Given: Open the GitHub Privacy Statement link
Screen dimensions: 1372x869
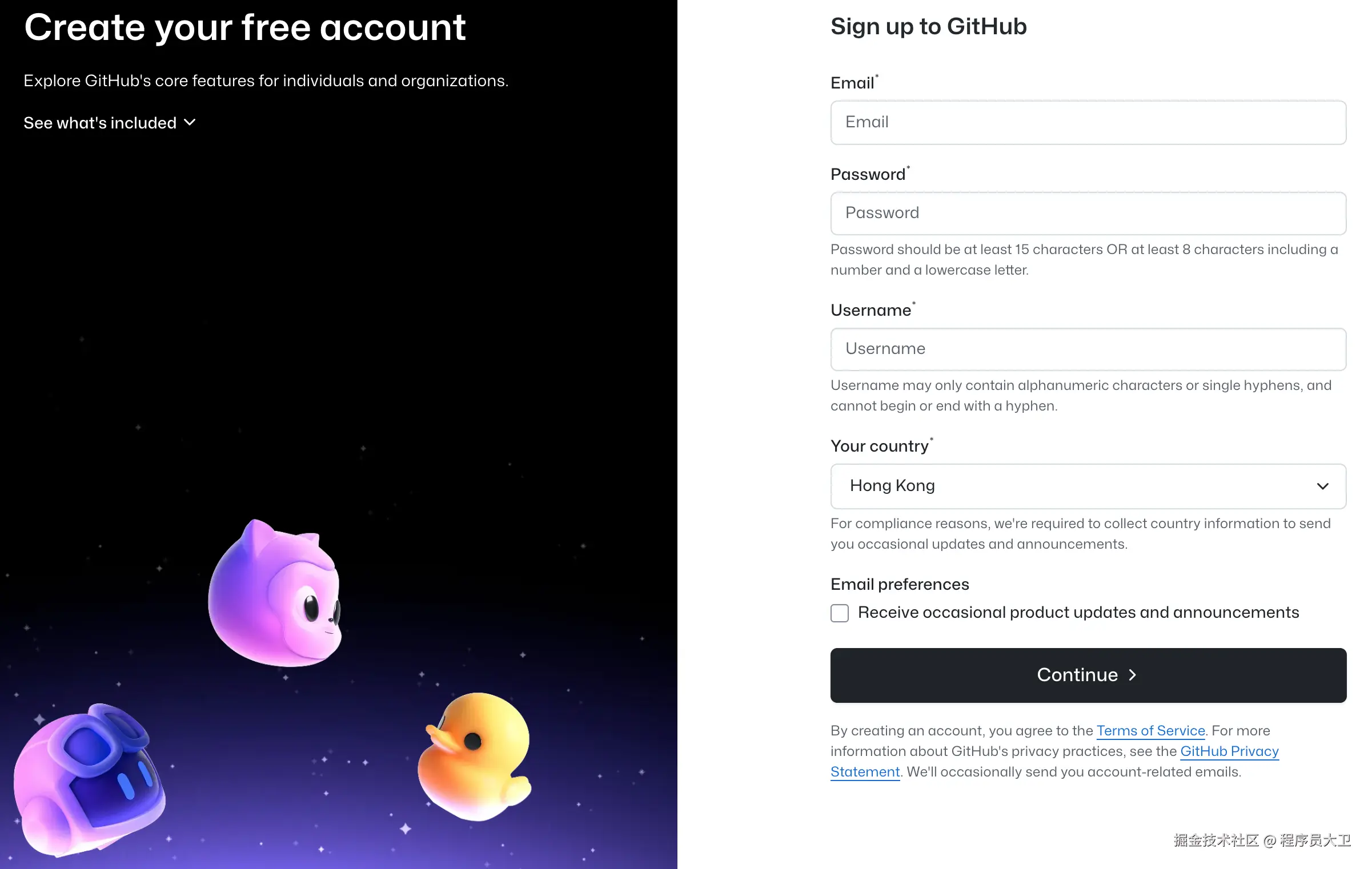Looking at the screenshot, I should (1229, 751).
